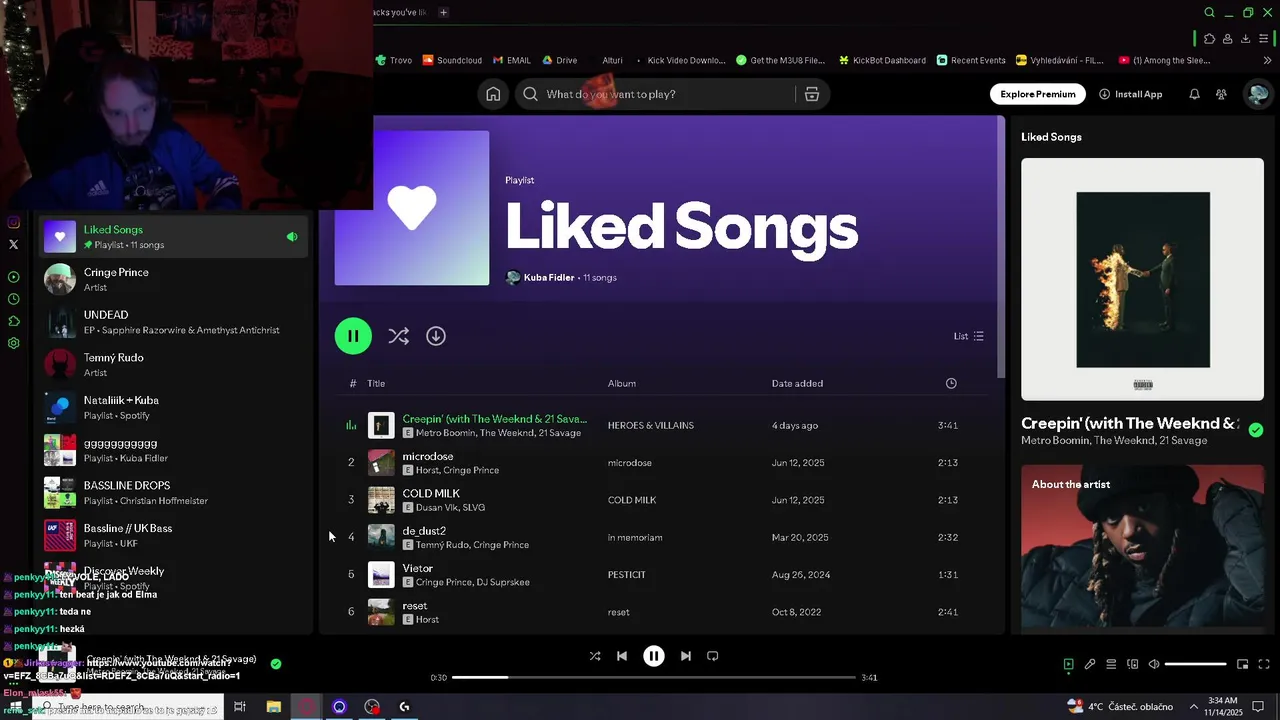Viewport: 1280px width, 720px height.
Task: Open browser extensions toolbar icon
Action: click(x=1209, y=39)
